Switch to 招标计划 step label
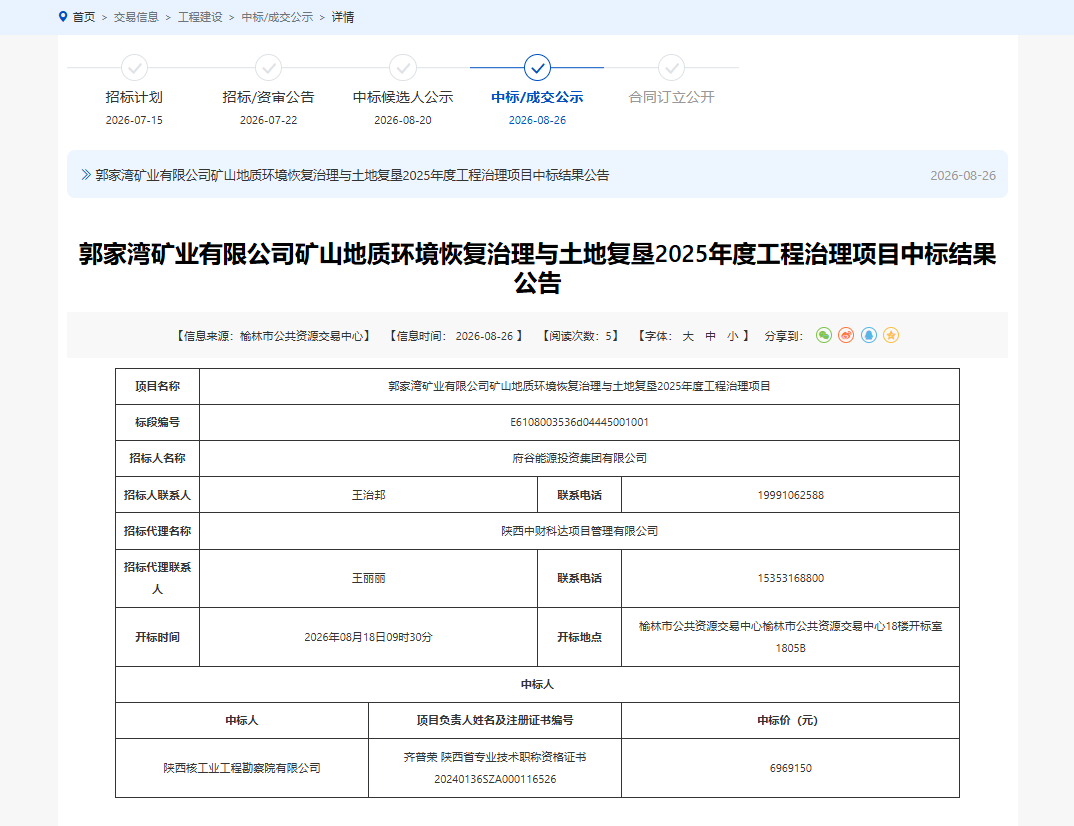This screenshot has height=826, width=1074. pos(134,97)
